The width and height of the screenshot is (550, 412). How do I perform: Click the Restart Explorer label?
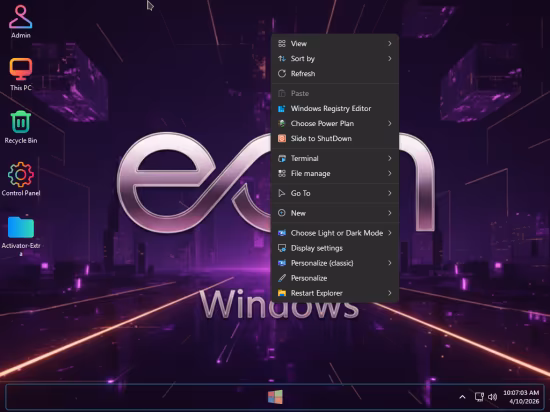point(317,293)
